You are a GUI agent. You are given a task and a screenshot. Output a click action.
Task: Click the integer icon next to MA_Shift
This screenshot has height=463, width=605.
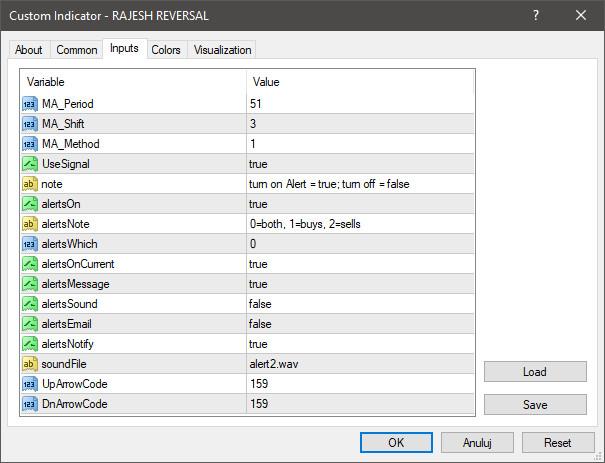point(30,124)
